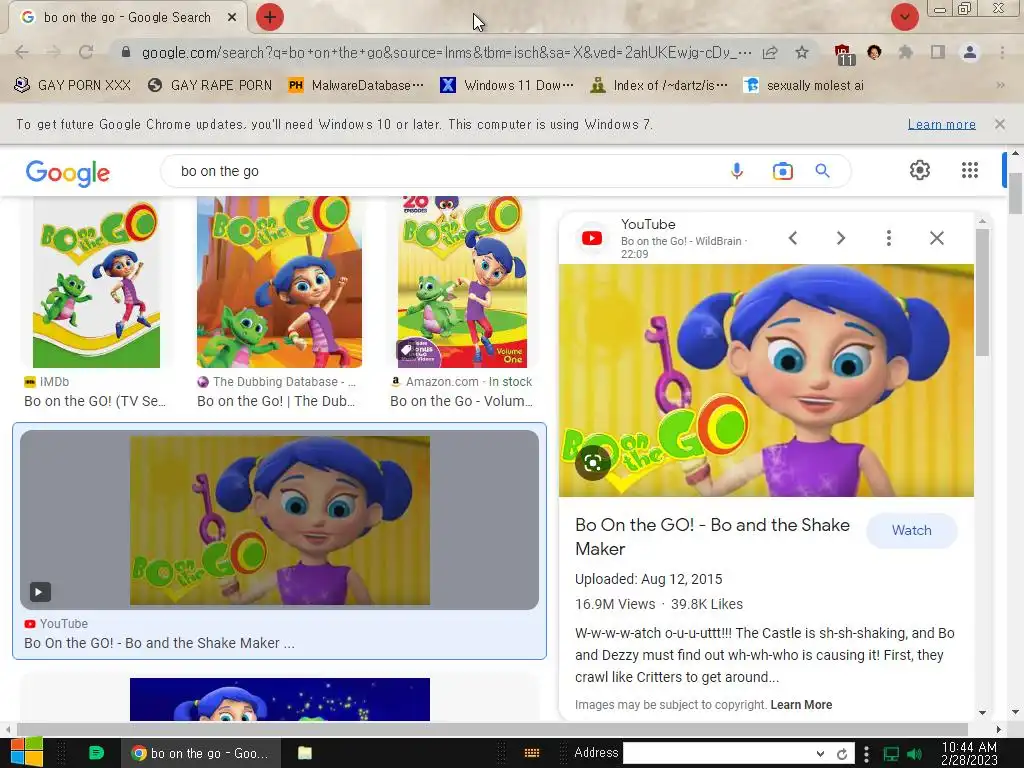The width and height of the screenshot is (1024, 768).
Task: Select the 'bo on the go - Google Search' browser tab
Action: pos(127,18)
